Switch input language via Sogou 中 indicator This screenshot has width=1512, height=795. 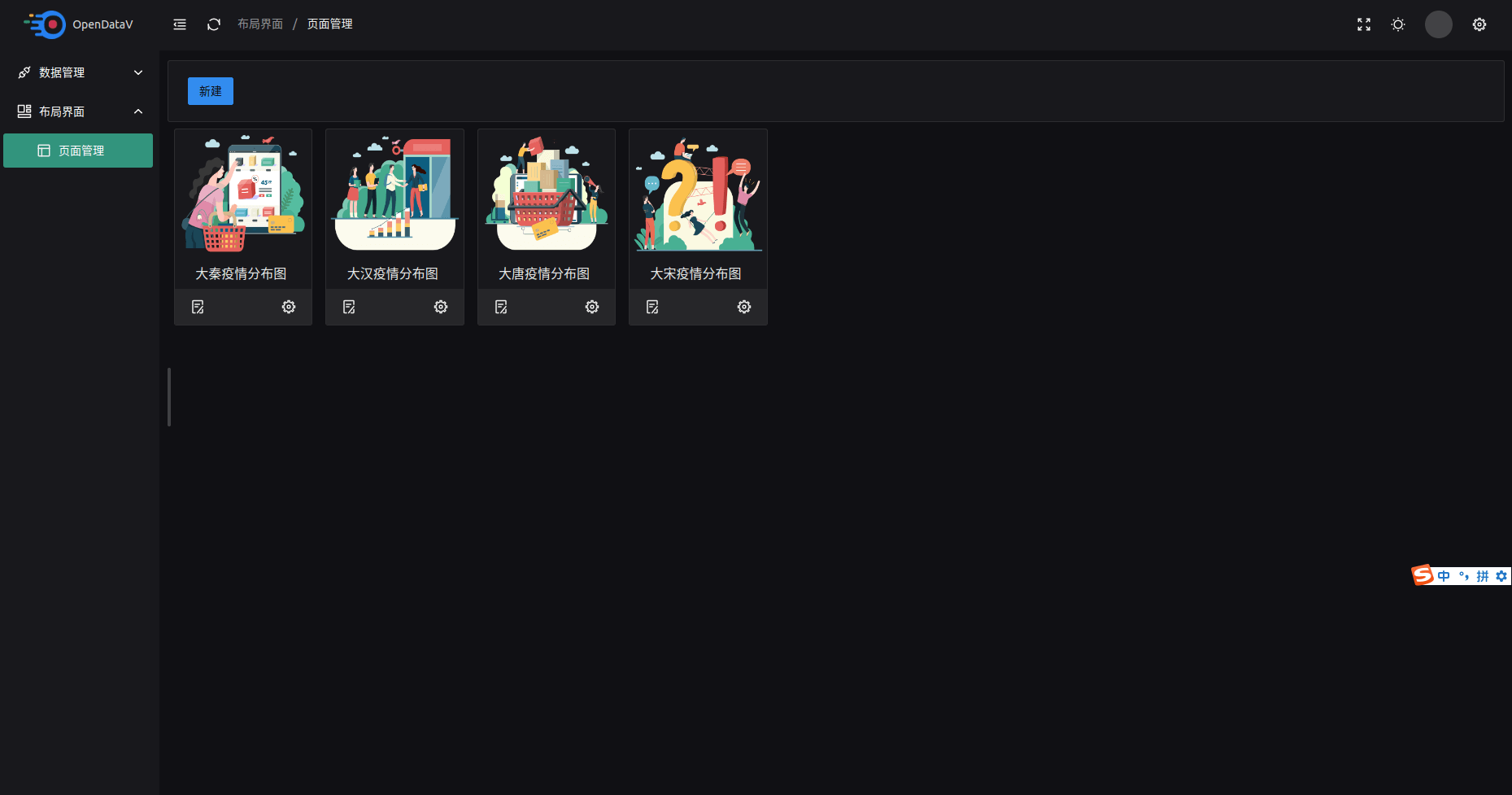[x=1444, y=576]
